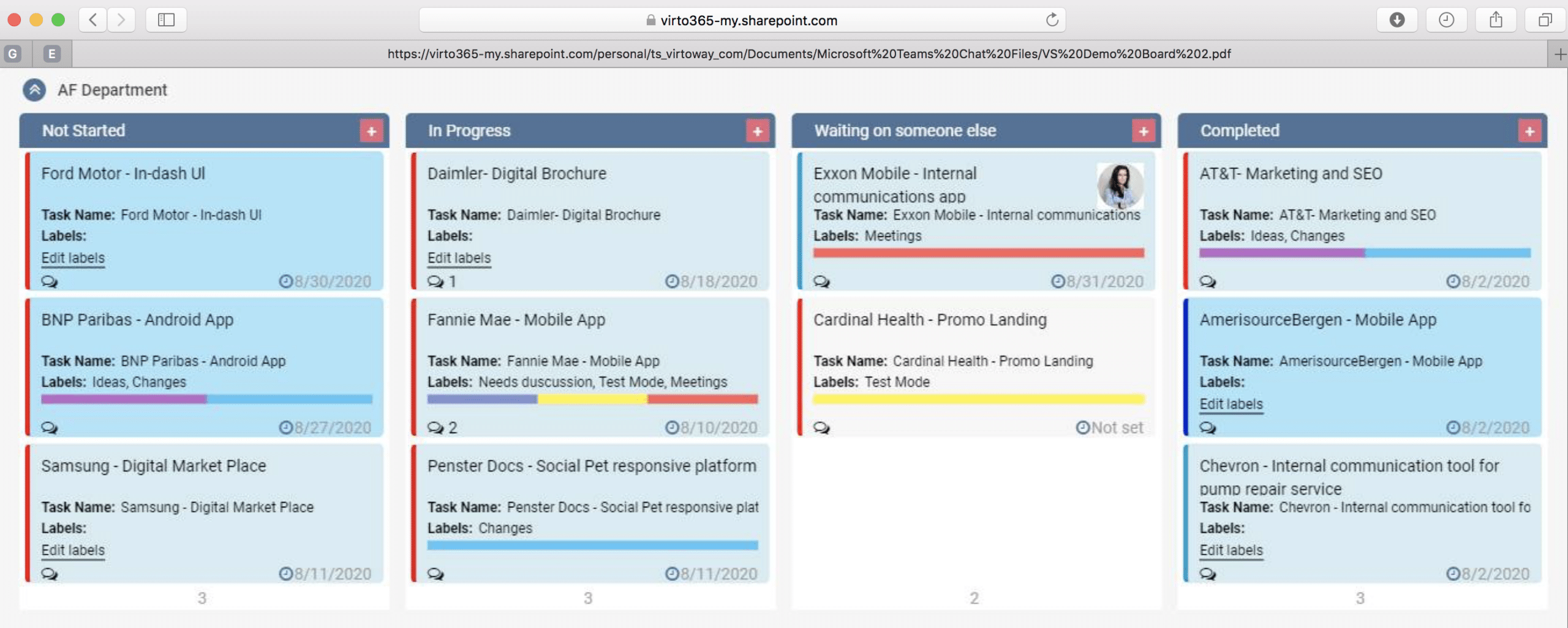Open browsing History icon in Safari toolbar

coord(1447,20)
